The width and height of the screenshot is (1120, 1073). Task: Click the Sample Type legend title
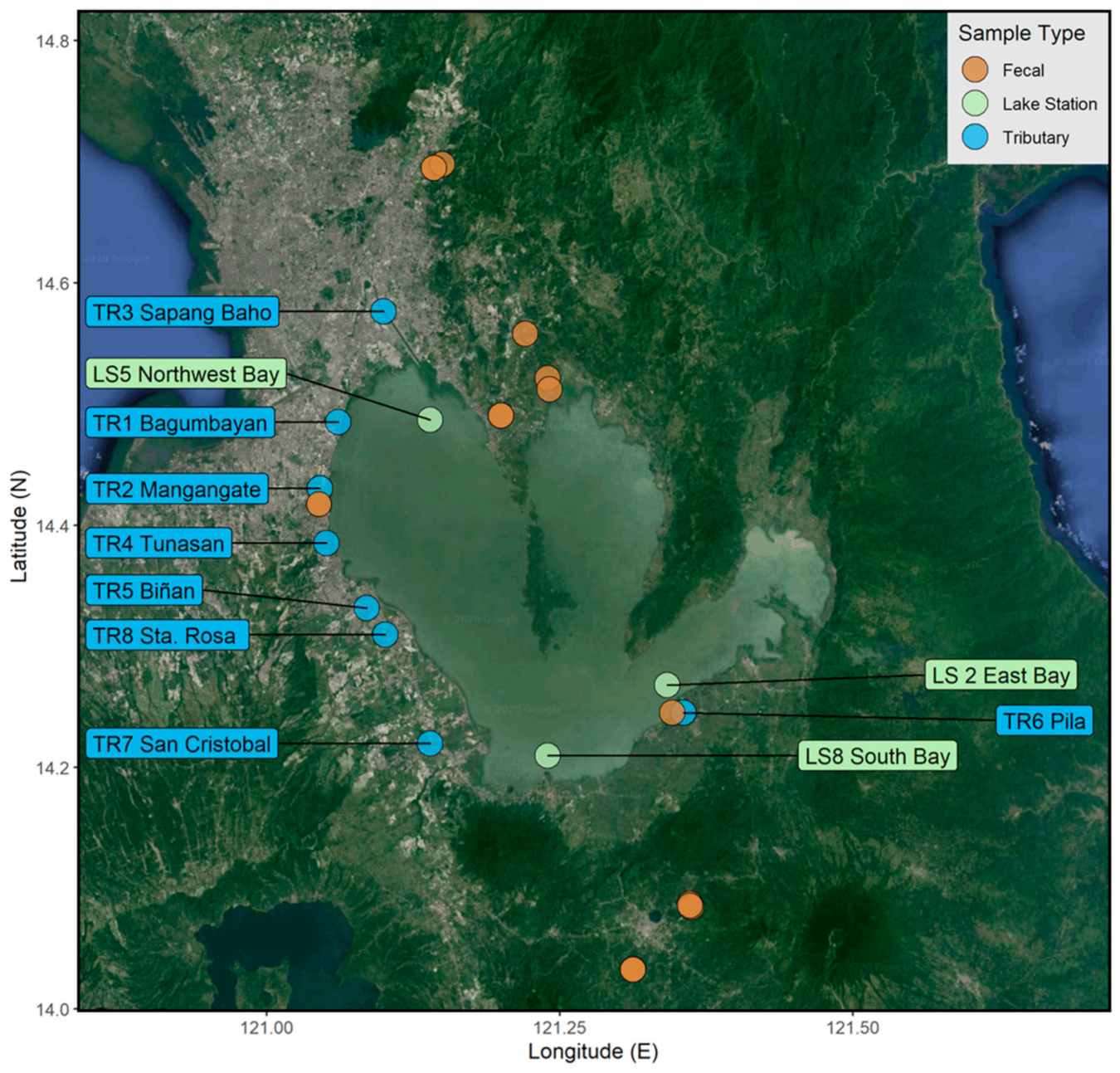[1021, 33]
